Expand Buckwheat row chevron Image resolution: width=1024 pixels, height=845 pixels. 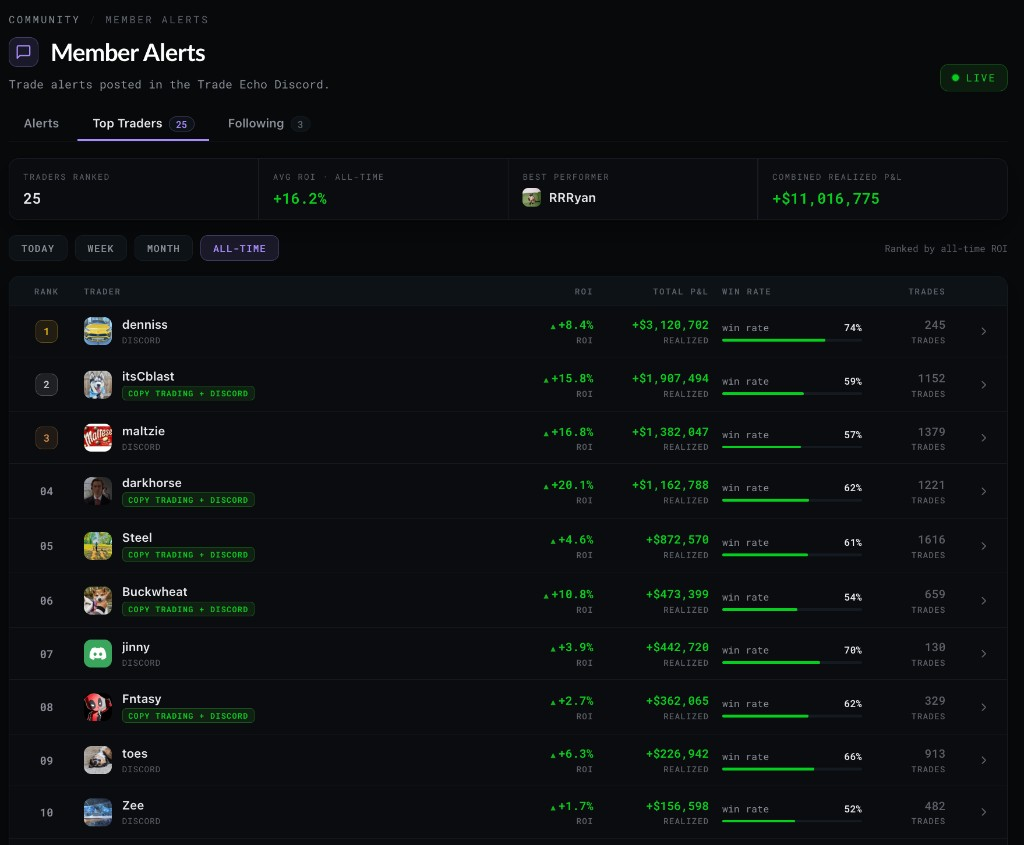click(x=984, y=601)
